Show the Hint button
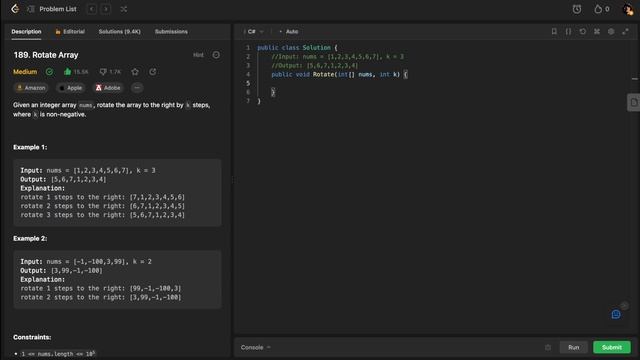640x360 pixels. pyautogui.click(x=198, y=55)
